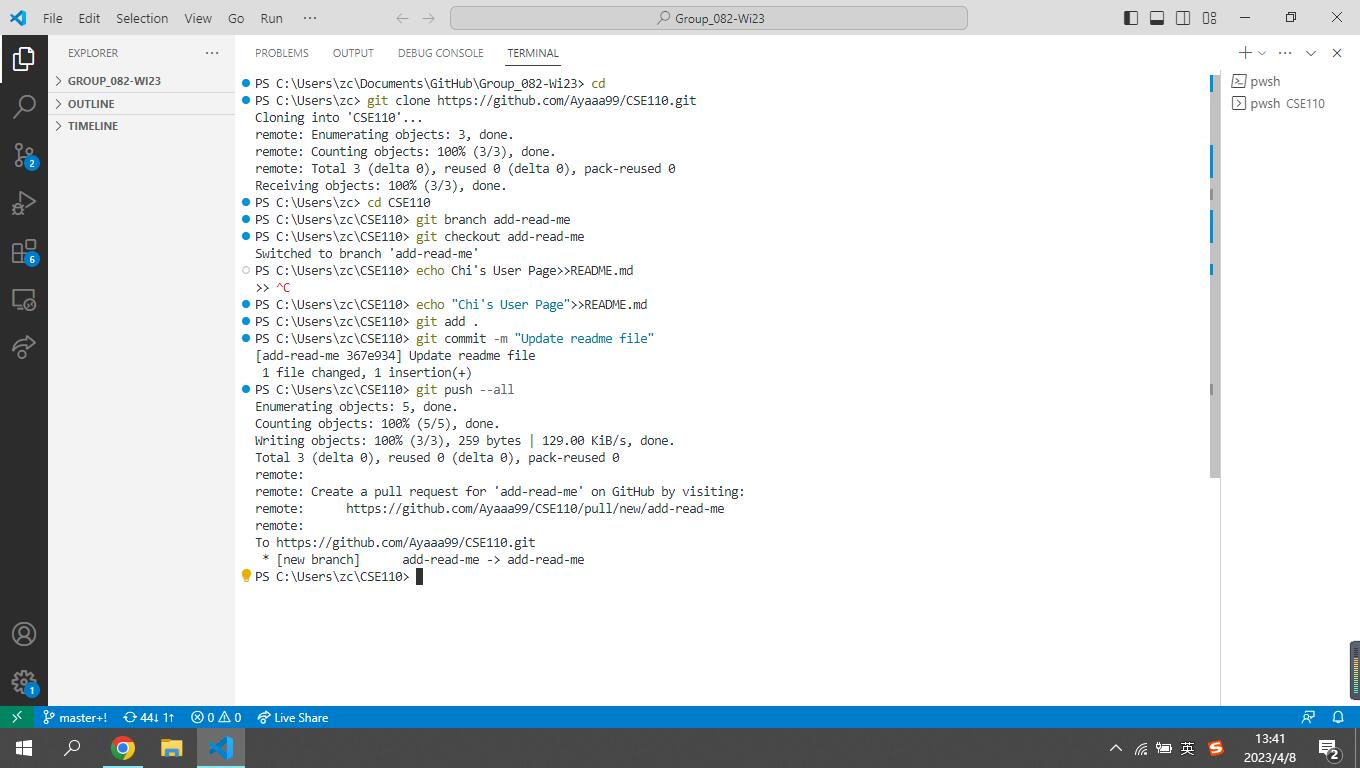Screen dimensions: 1360x768
Task: Open the Run menu
Action: pyautogui.click(x=271, y=18)
